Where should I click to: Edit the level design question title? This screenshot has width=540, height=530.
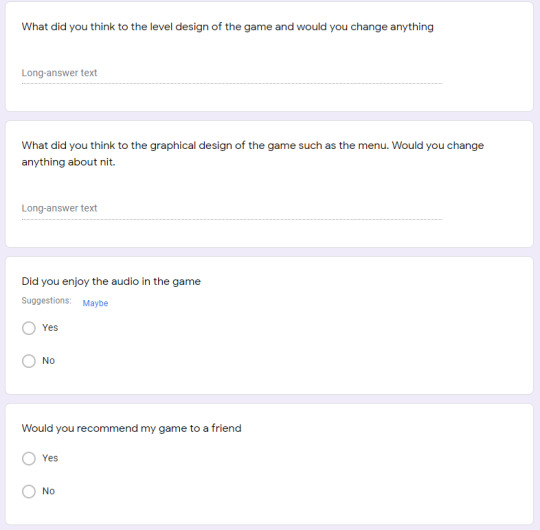(227, 27)
